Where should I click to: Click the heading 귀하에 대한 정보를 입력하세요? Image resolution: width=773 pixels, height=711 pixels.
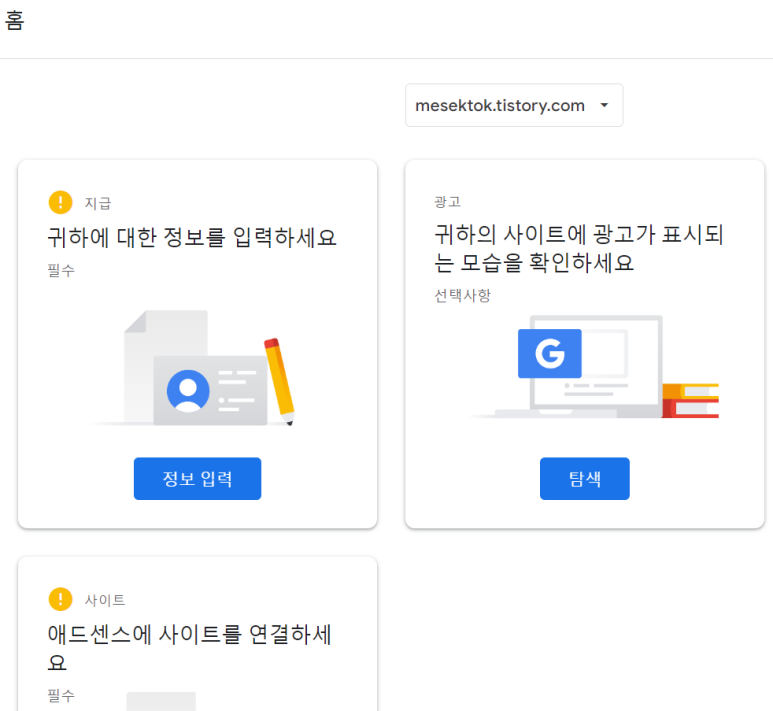click(192, 238)
